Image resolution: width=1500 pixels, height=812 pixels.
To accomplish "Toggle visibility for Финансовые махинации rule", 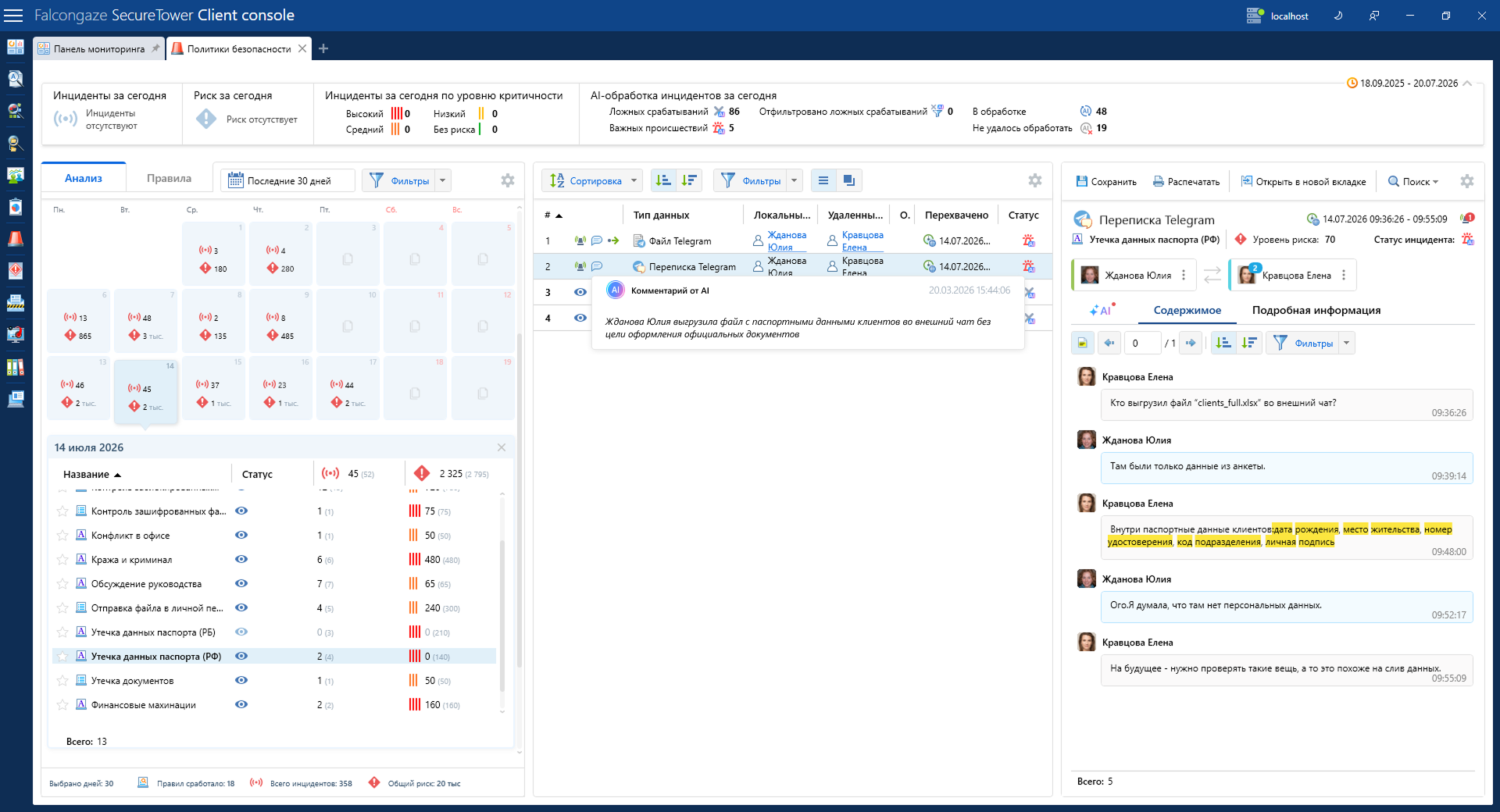I will coord(241,704).
